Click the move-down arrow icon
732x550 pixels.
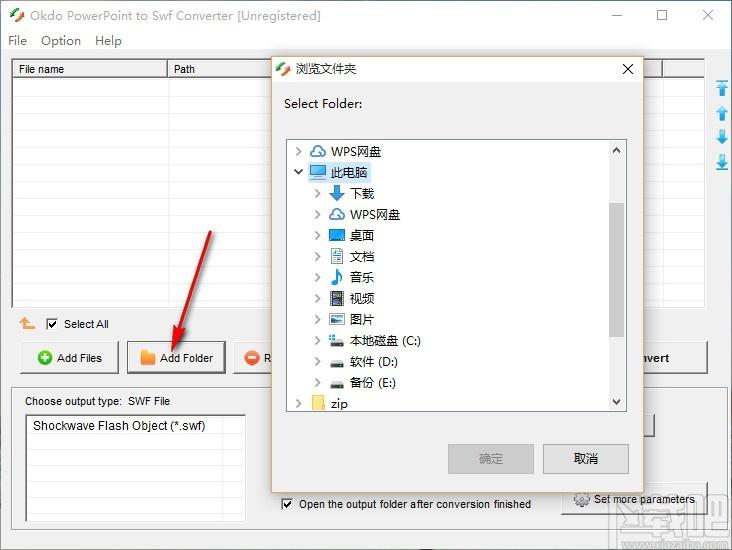722,137
